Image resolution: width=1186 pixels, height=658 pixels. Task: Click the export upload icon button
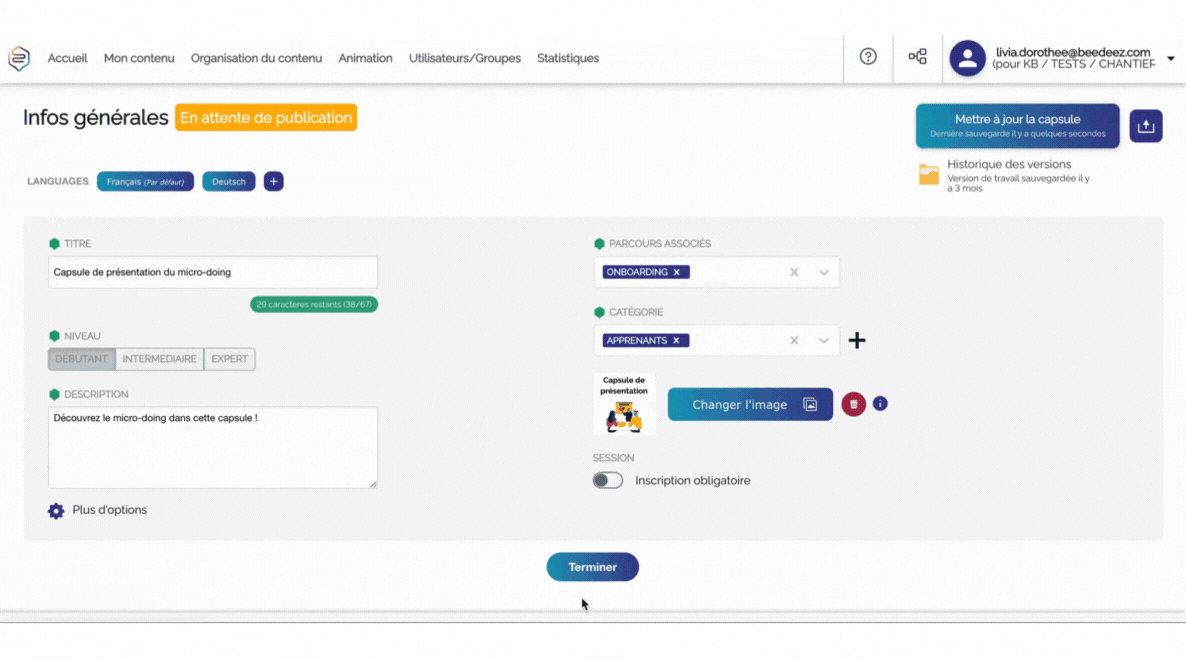click(1146, 126)
